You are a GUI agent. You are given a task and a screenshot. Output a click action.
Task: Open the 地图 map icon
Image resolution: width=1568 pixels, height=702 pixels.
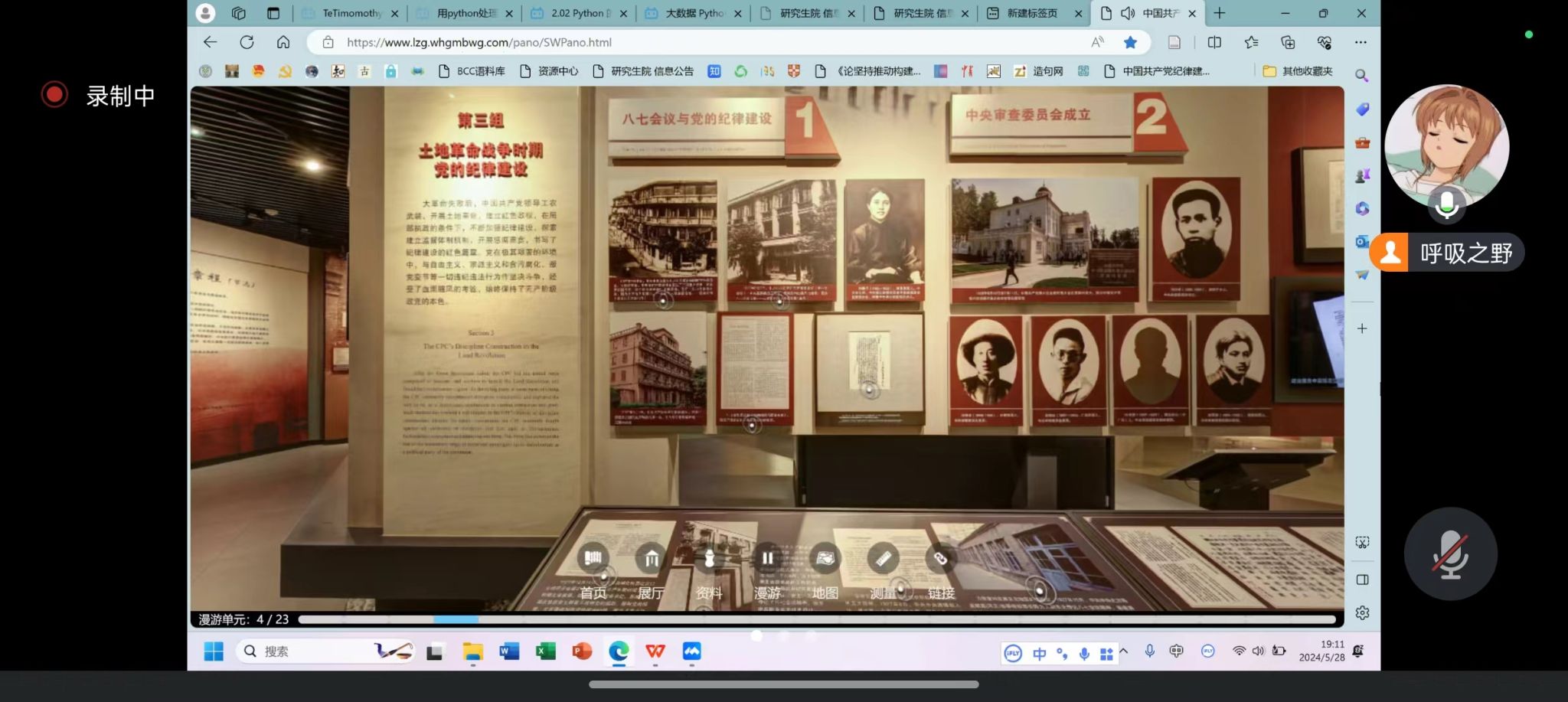825,559
